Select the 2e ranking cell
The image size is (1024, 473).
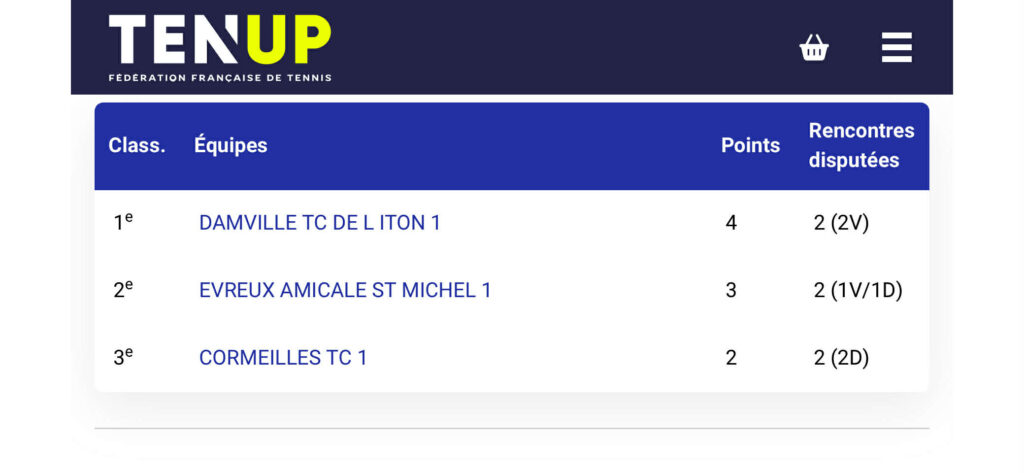click(x=123, y=290)
